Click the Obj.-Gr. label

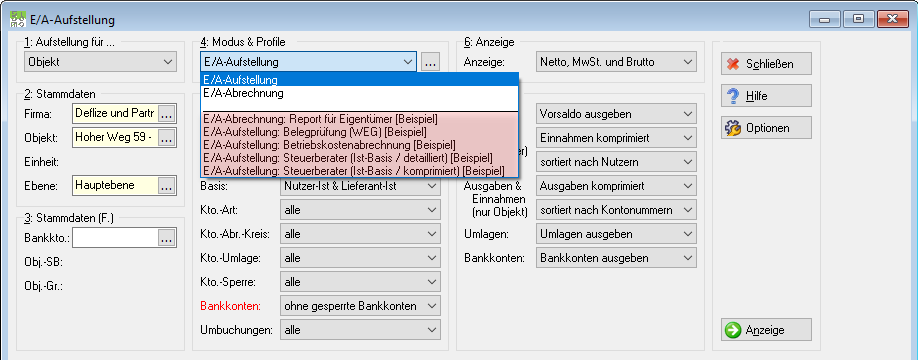click(44, 286)
